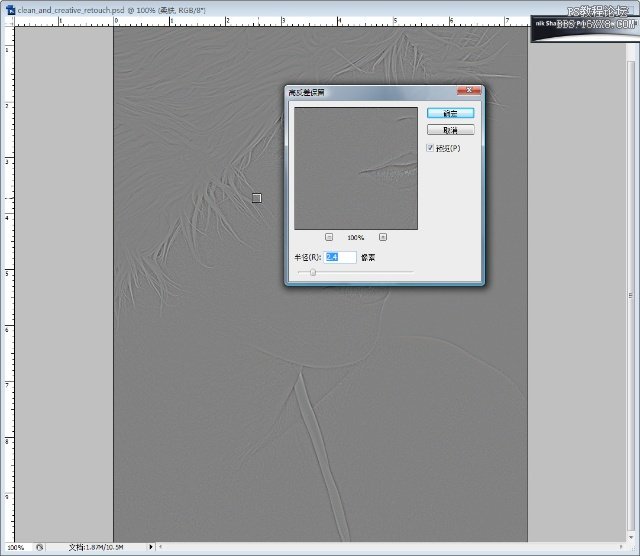Viewport: 640px width, 556px height.
Task: Click the 文档:1.87M/10.5M status text
Action: tap(96, 547)
